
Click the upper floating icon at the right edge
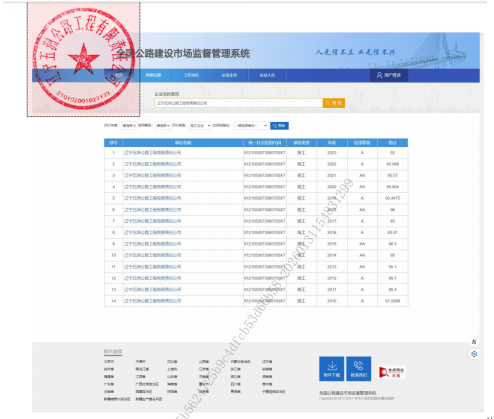click(x=474, y=342)
